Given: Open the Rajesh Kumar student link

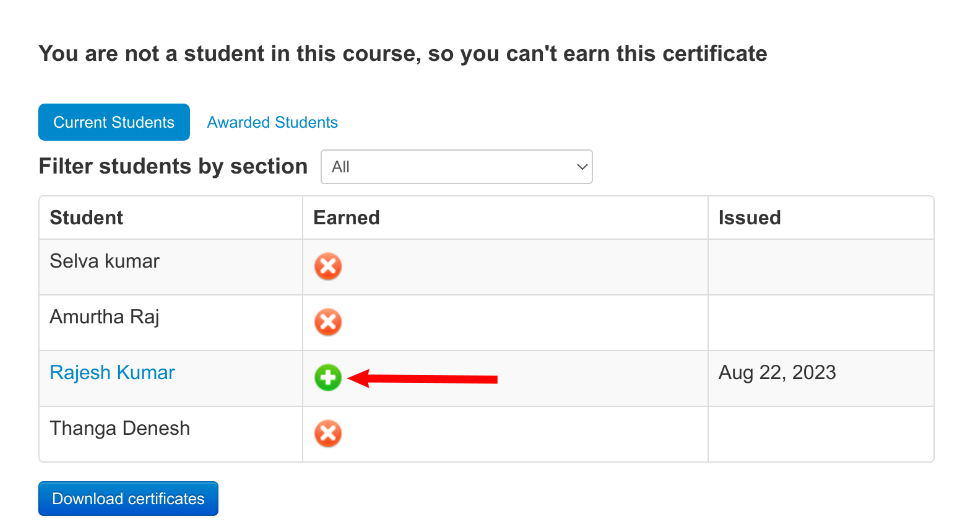Looking at the screenshot, I should tap(112, 373).
